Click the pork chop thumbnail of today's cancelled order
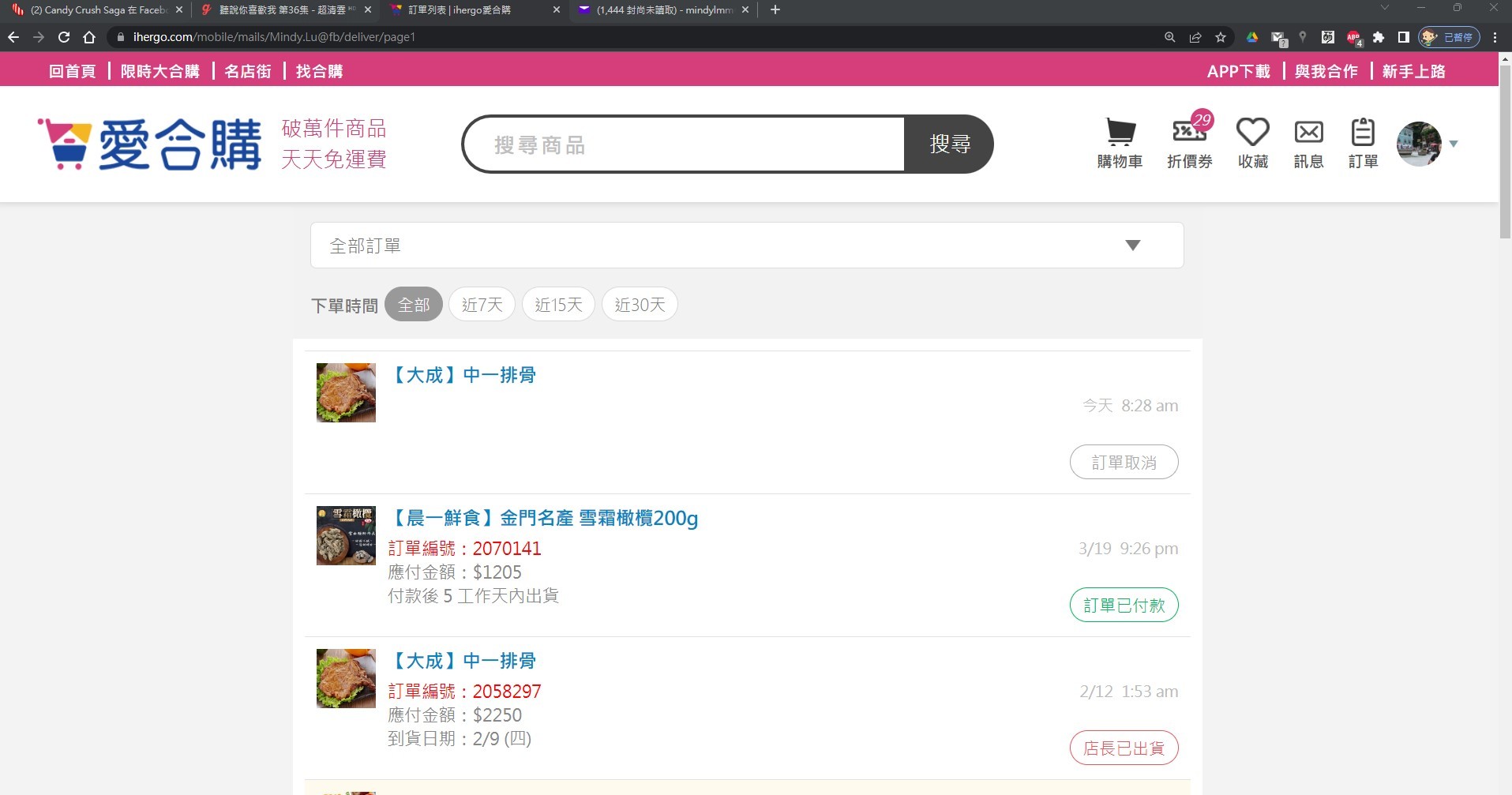Viewport: 1512px width, 795px height. click(346, 392)
